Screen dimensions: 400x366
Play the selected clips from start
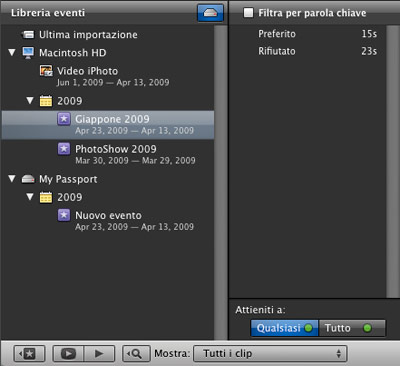(99, 353)
